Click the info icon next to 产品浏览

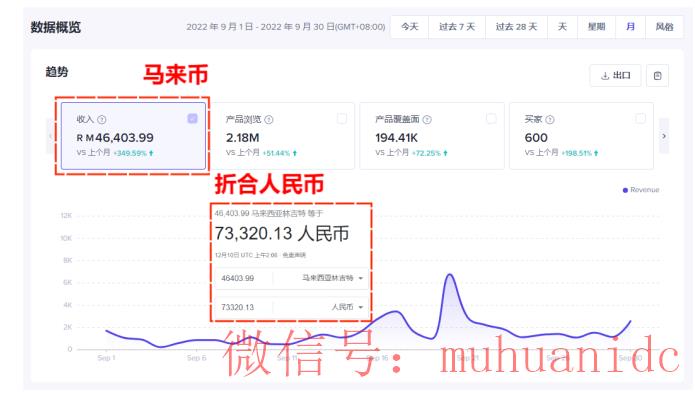[x=269, y=120]
